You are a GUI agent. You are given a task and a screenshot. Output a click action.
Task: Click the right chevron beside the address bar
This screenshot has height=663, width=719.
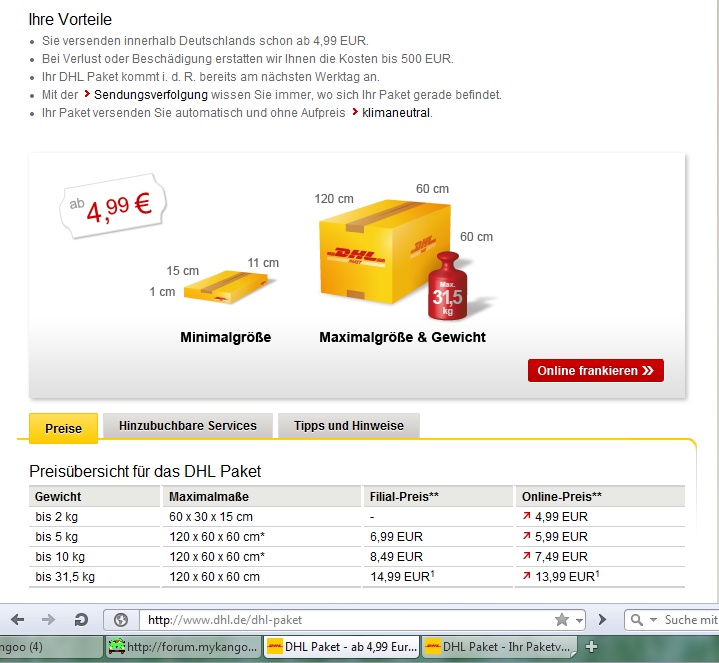coord(603,620)
